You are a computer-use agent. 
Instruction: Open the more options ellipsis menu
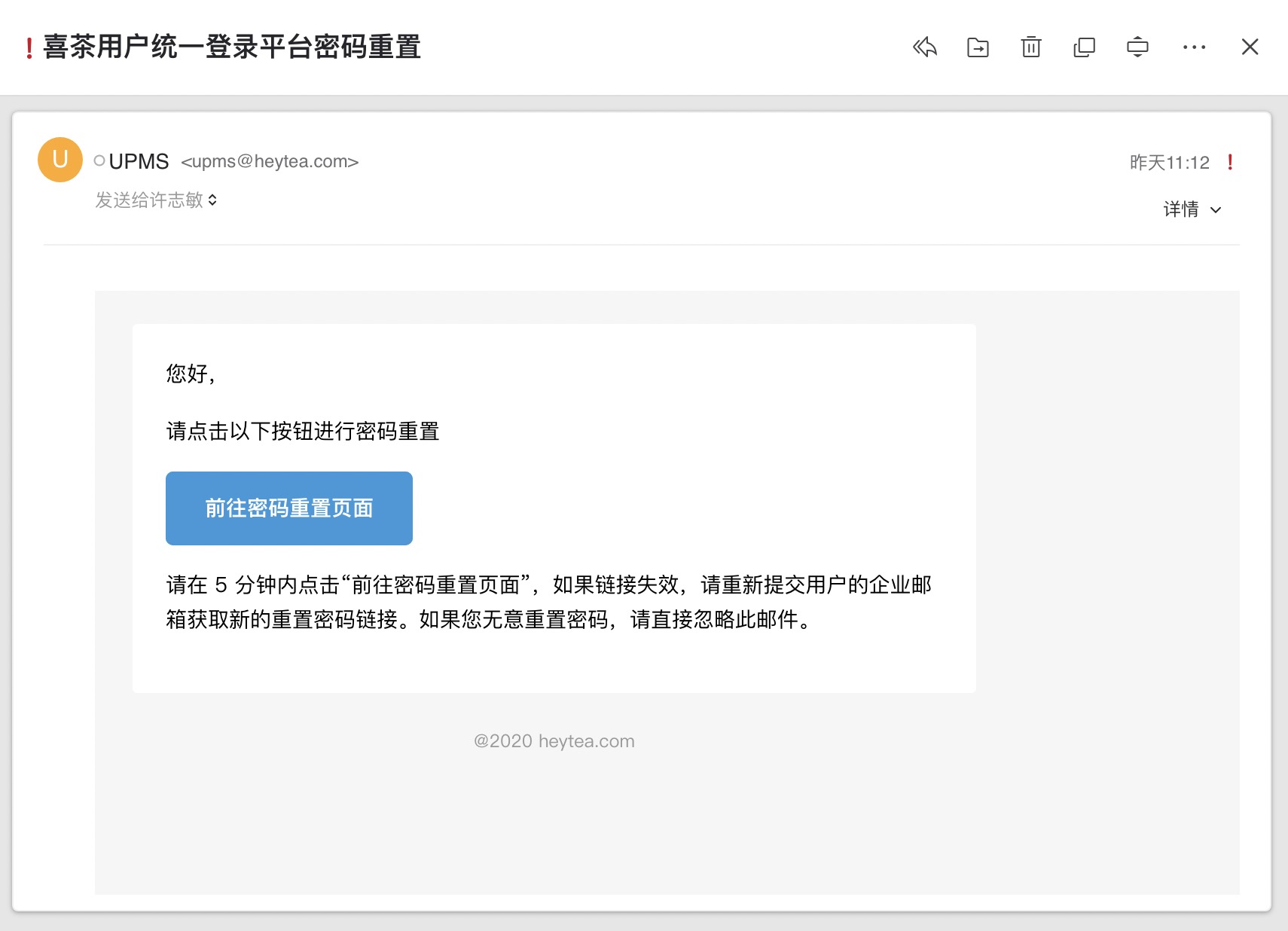pyautogui.click(x=1194, y=47)
